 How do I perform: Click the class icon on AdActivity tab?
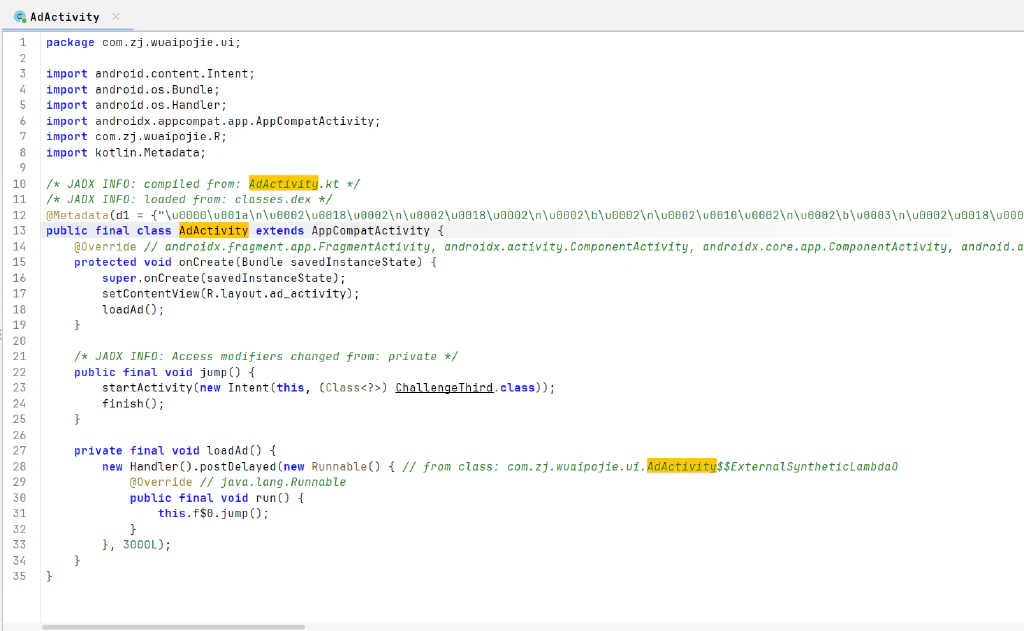[20, 17]
